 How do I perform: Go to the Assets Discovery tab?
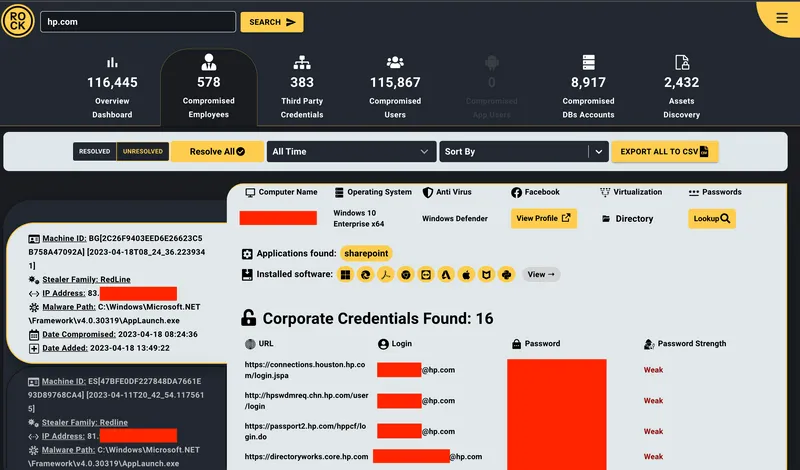pos(681,89)
